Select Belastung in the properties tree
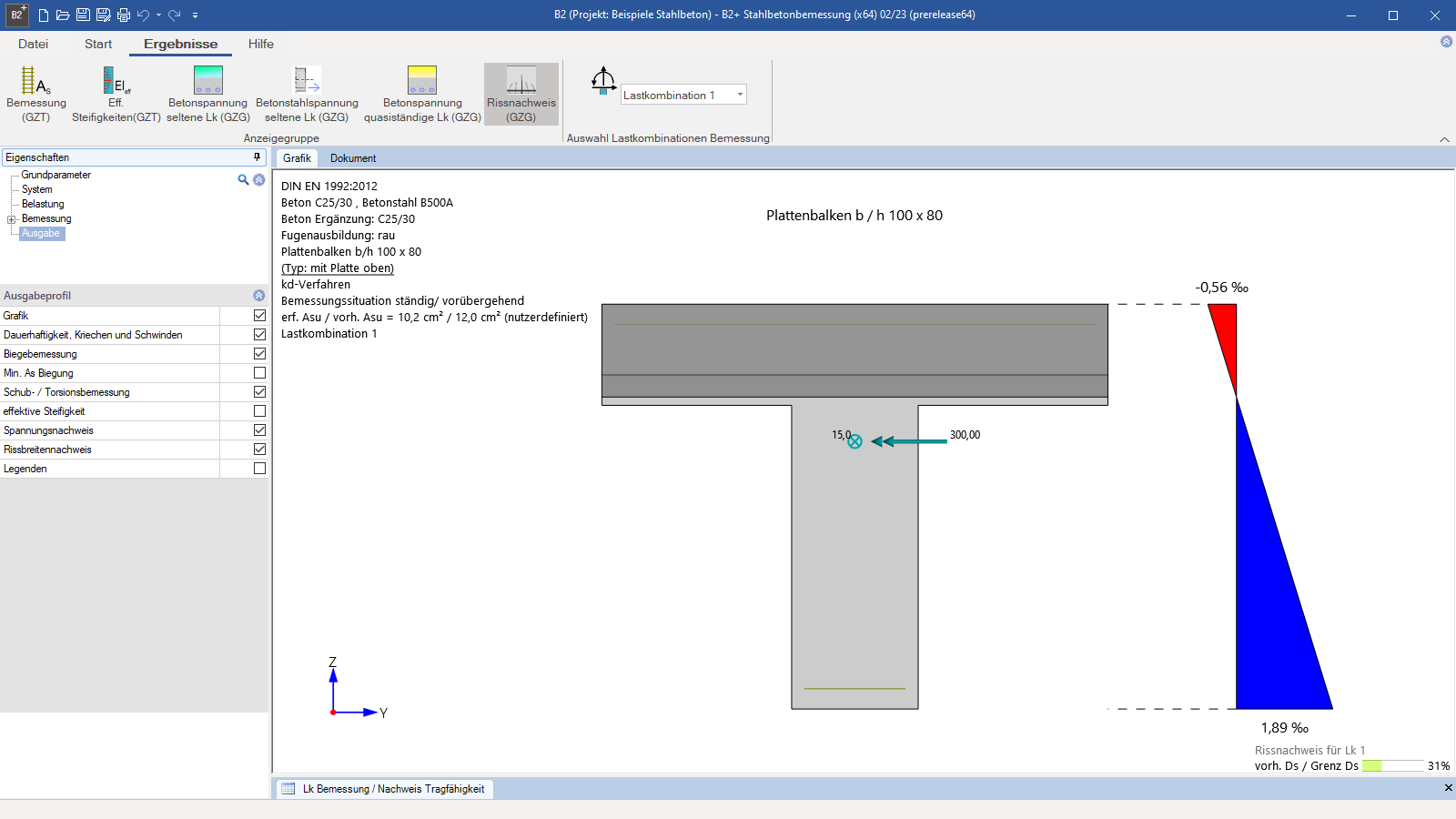Image resolution: width=1456 pixels, height=819 pixels. (43, 204)
